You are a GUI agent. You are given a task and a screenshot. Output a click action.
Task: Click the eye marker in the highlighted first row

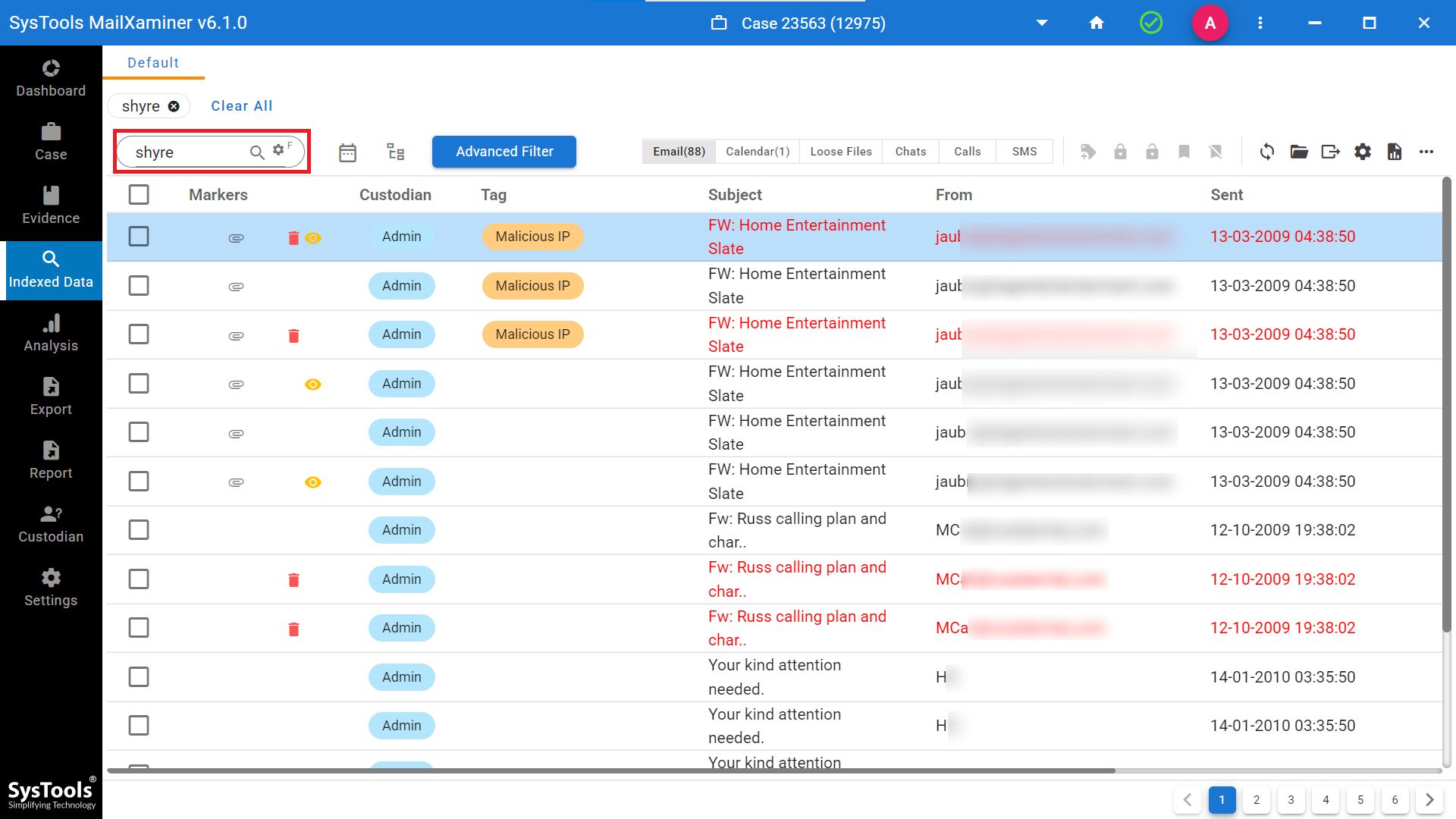coord(313,238)
